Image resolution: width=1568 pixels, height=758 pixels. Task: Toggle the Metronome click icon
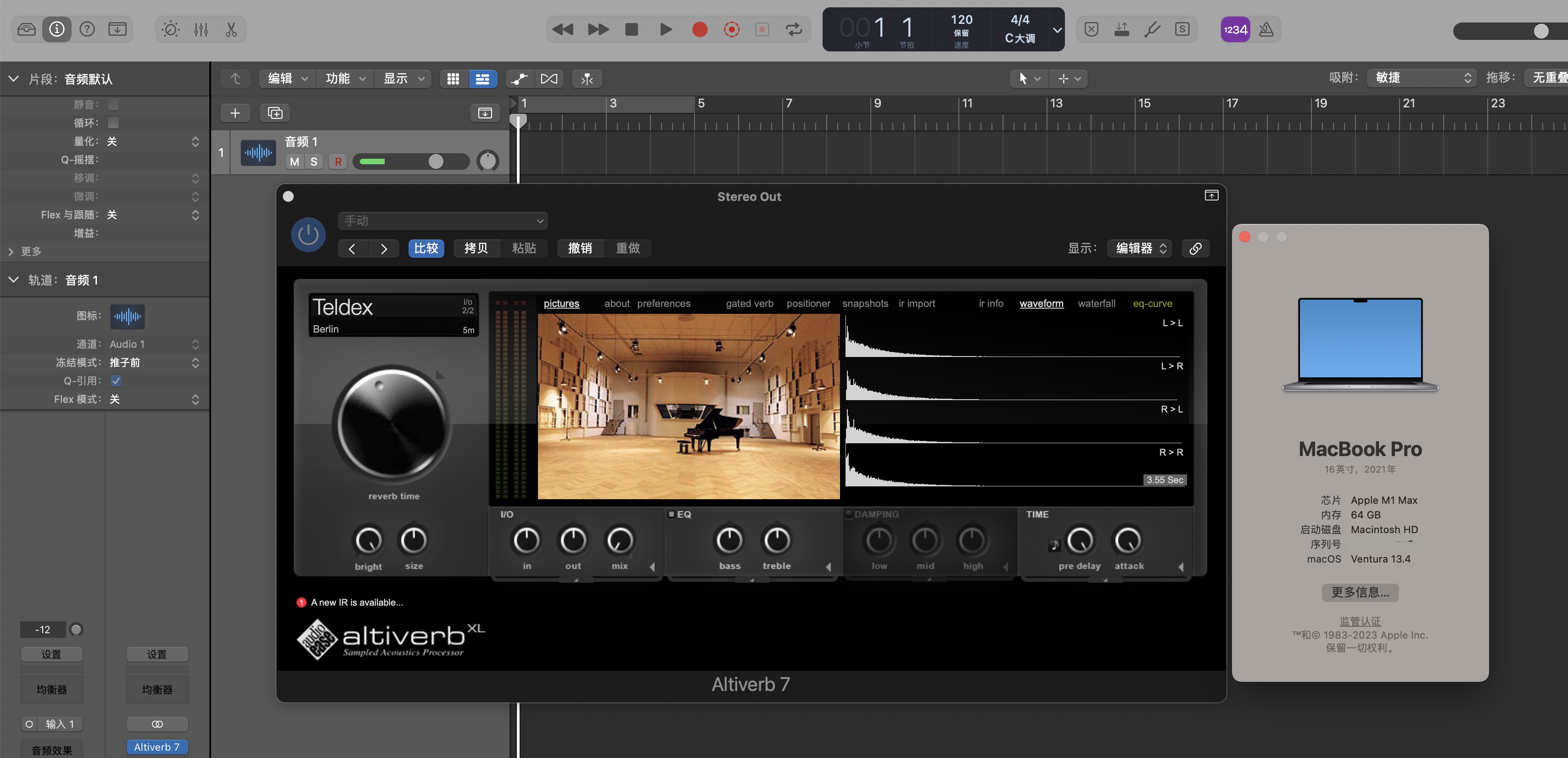pos(1266,29)
